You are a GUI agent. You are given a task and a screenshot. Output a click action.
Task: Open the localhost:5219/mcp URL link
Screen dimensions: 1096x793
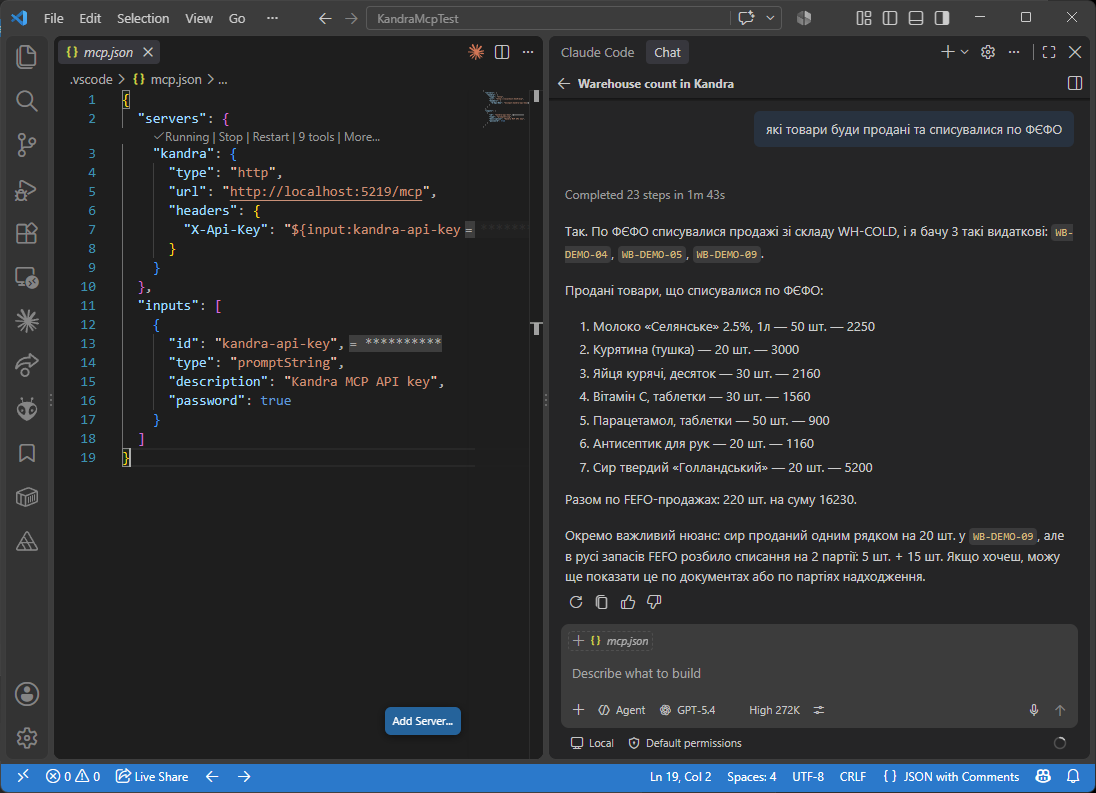(326, 191)
